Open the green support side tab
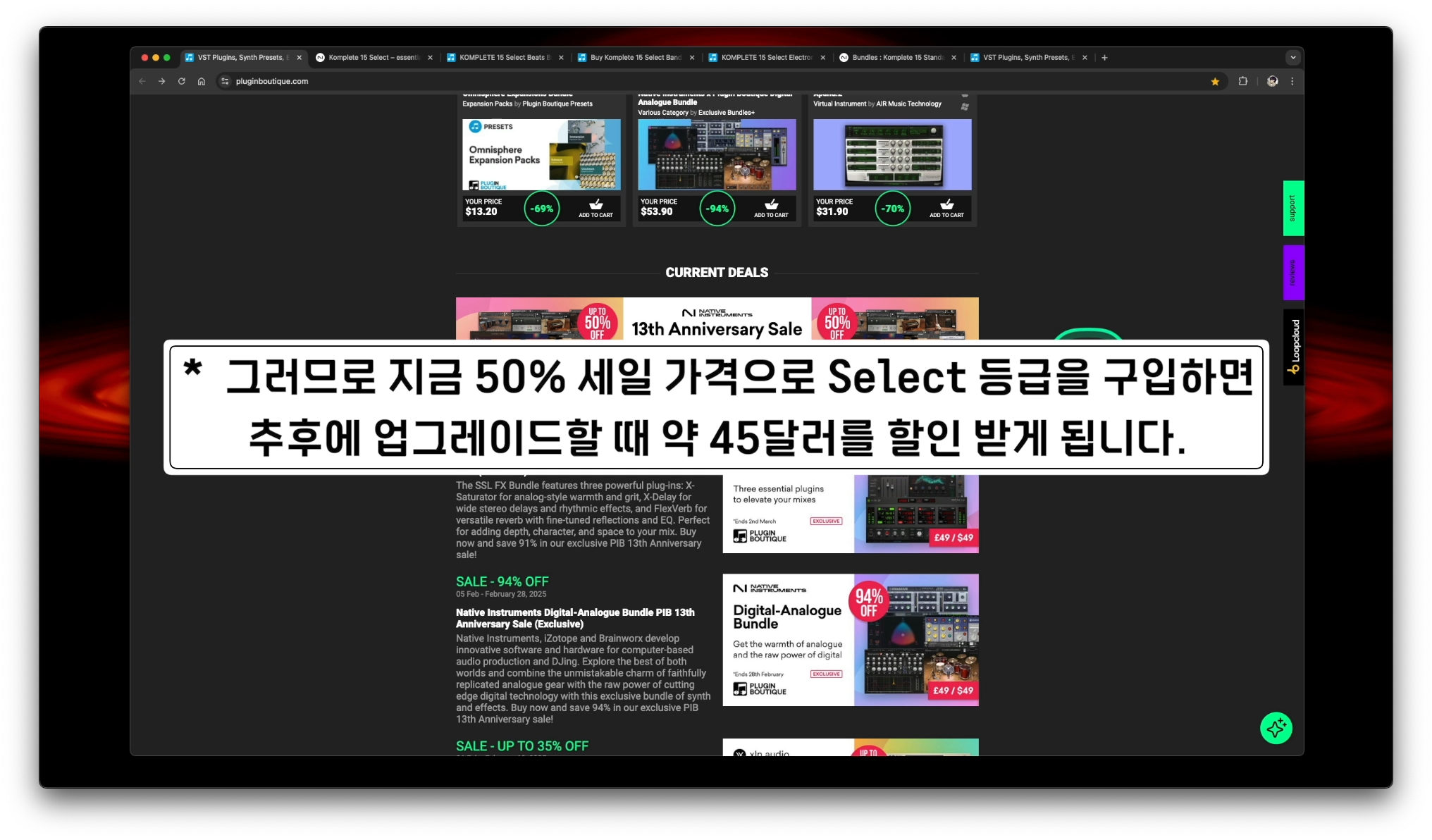Image resolution: width=1432 pixels, height=840 pixels. pyautogui.click(x=1293, y=208)
